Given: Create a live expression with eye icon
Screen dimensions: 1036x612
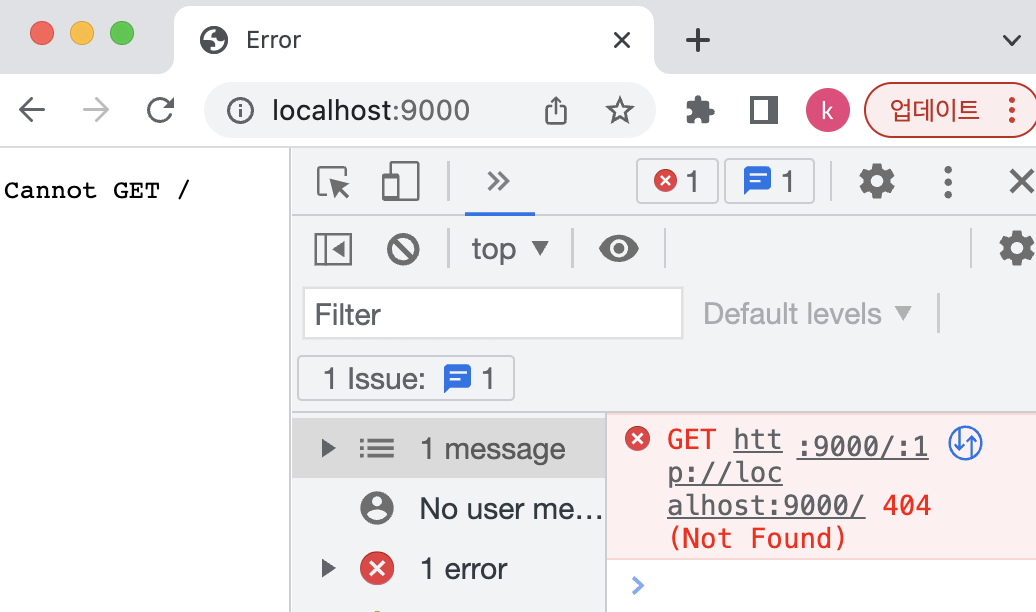Looking at the screenshot, I should click(619, 249).
